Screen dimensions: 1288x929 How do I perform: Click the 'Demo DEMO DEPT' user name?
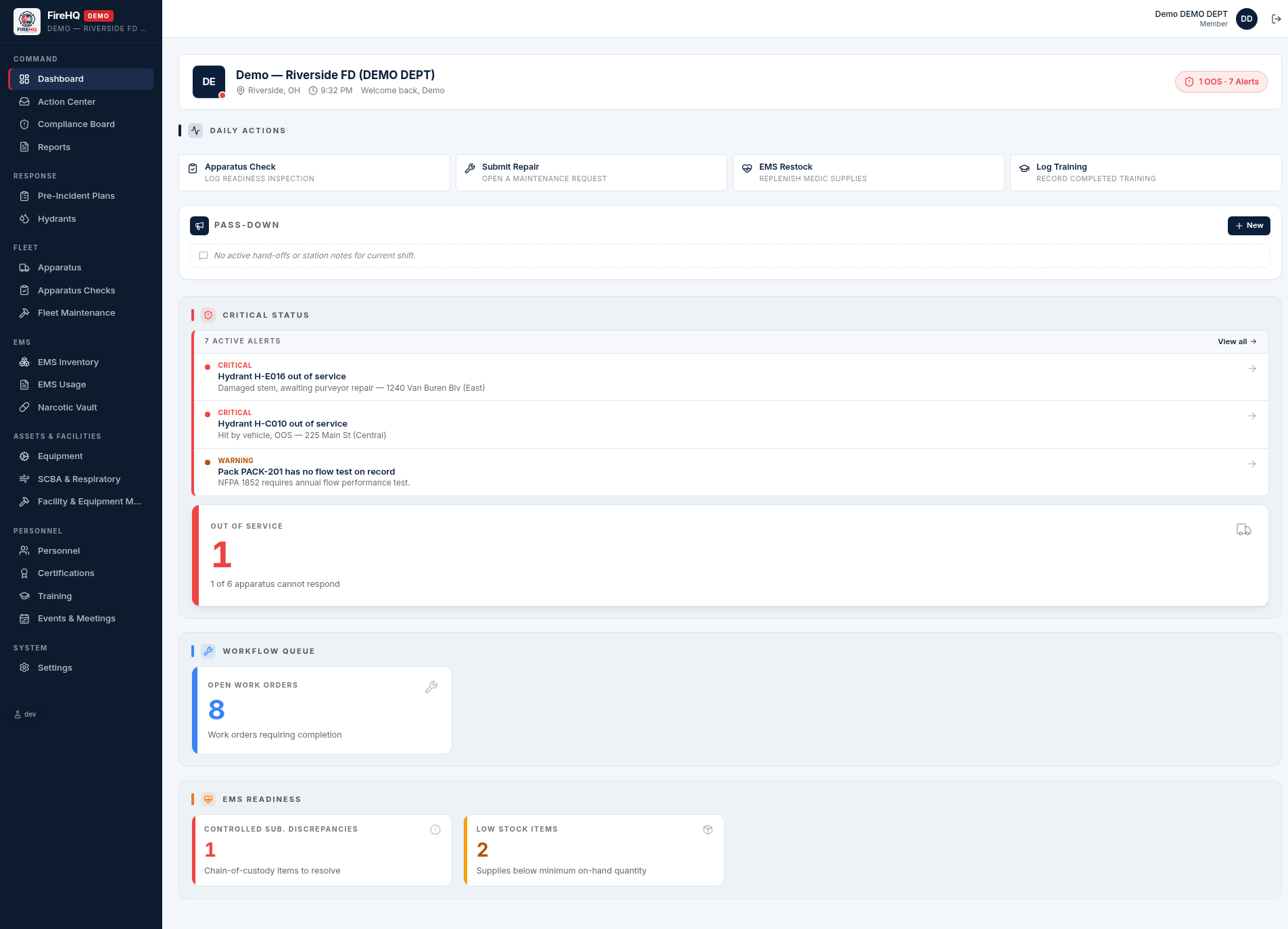pyautogui.click(x=1191, y=14)
